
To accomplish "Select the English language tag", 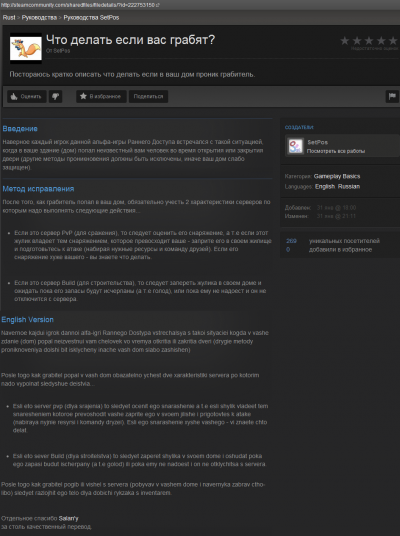I will tap(325, 186).
